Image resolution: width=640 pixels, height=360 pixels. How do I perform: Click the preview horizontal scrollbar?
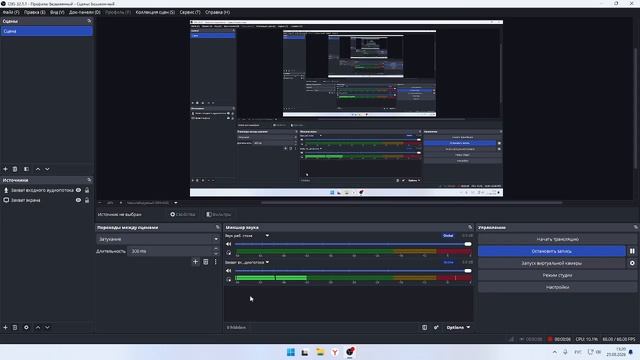tap(411, 202)
